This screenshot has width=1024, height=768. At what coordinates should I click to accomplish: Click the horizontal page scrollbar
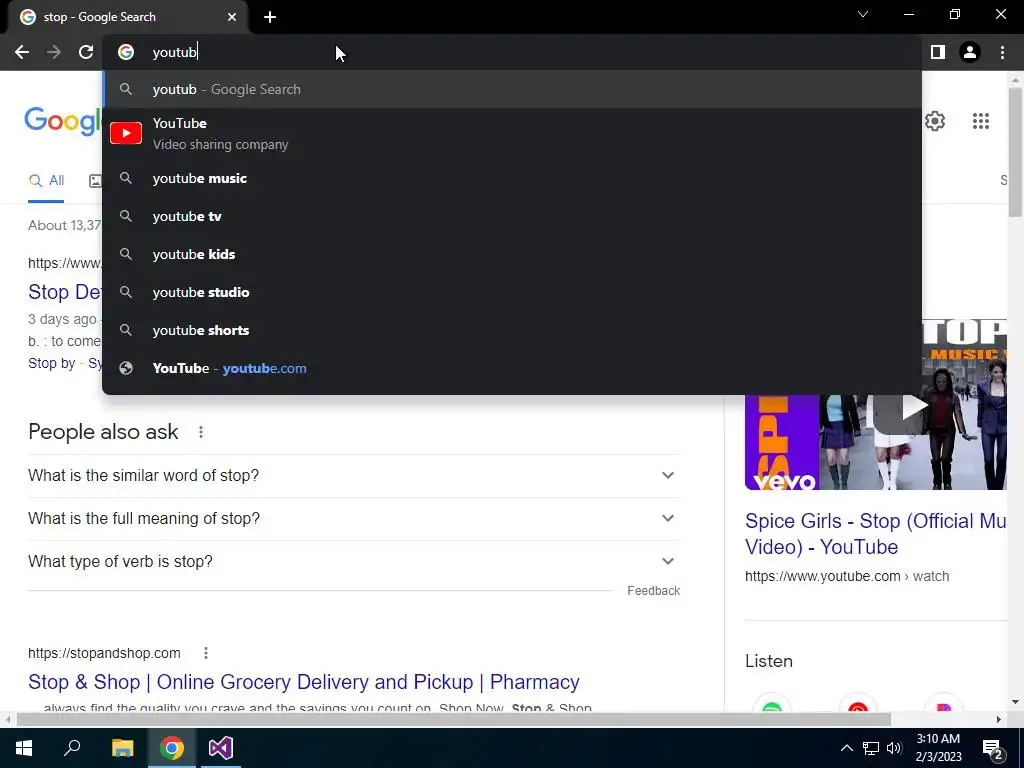(x=454, y=719)
